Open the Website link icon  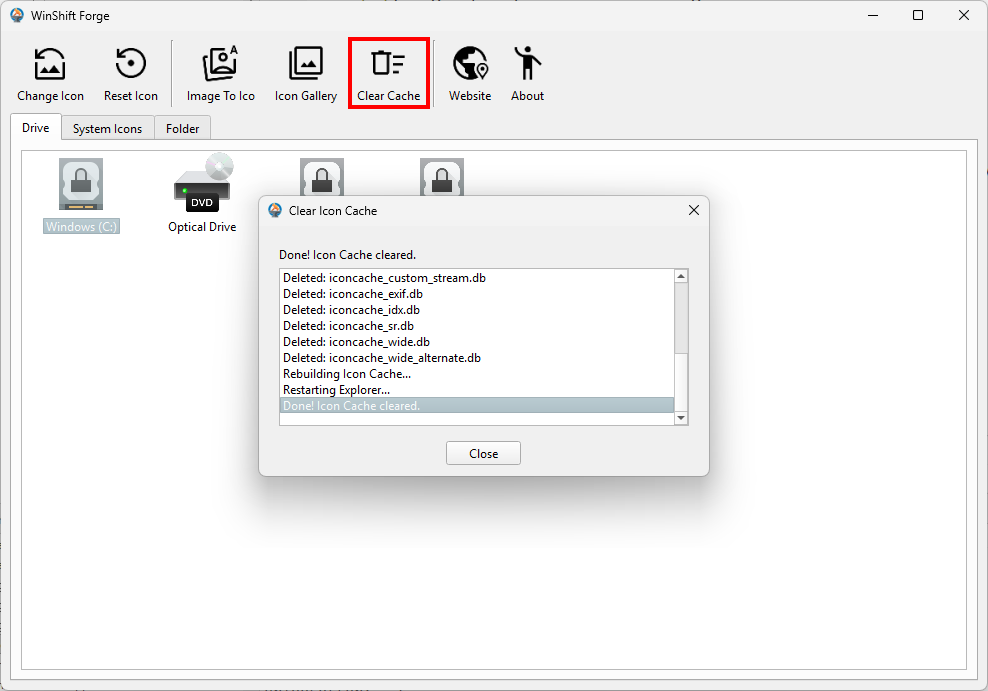point(469,74)
